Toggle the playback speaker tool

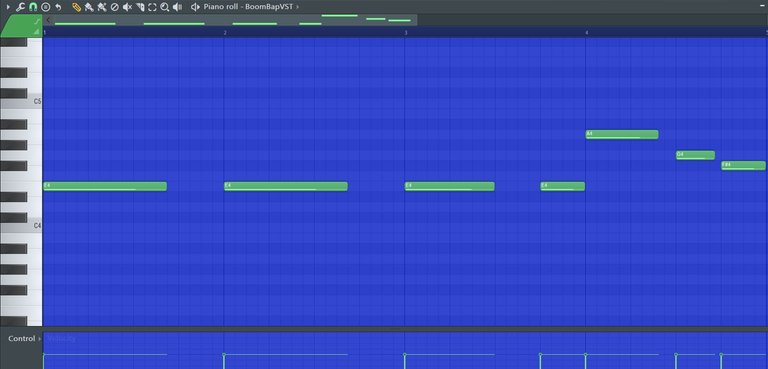(x=178, y=7)
